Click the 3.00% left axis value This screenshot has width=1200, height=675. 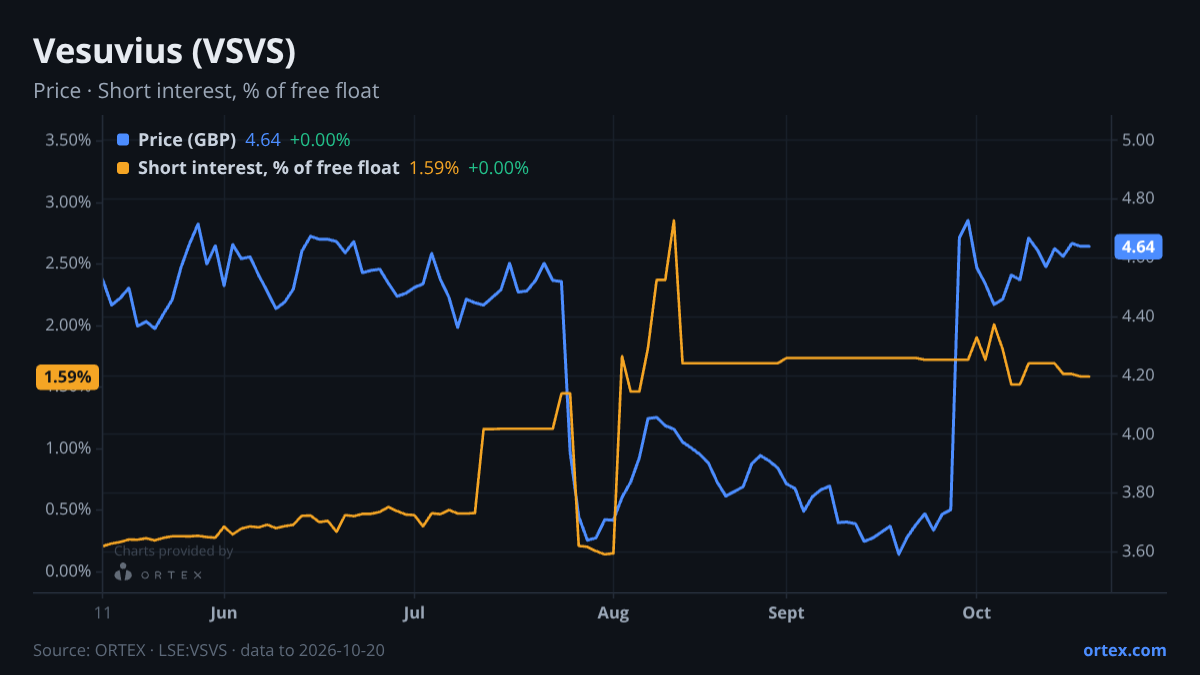(x=68, y=202)
